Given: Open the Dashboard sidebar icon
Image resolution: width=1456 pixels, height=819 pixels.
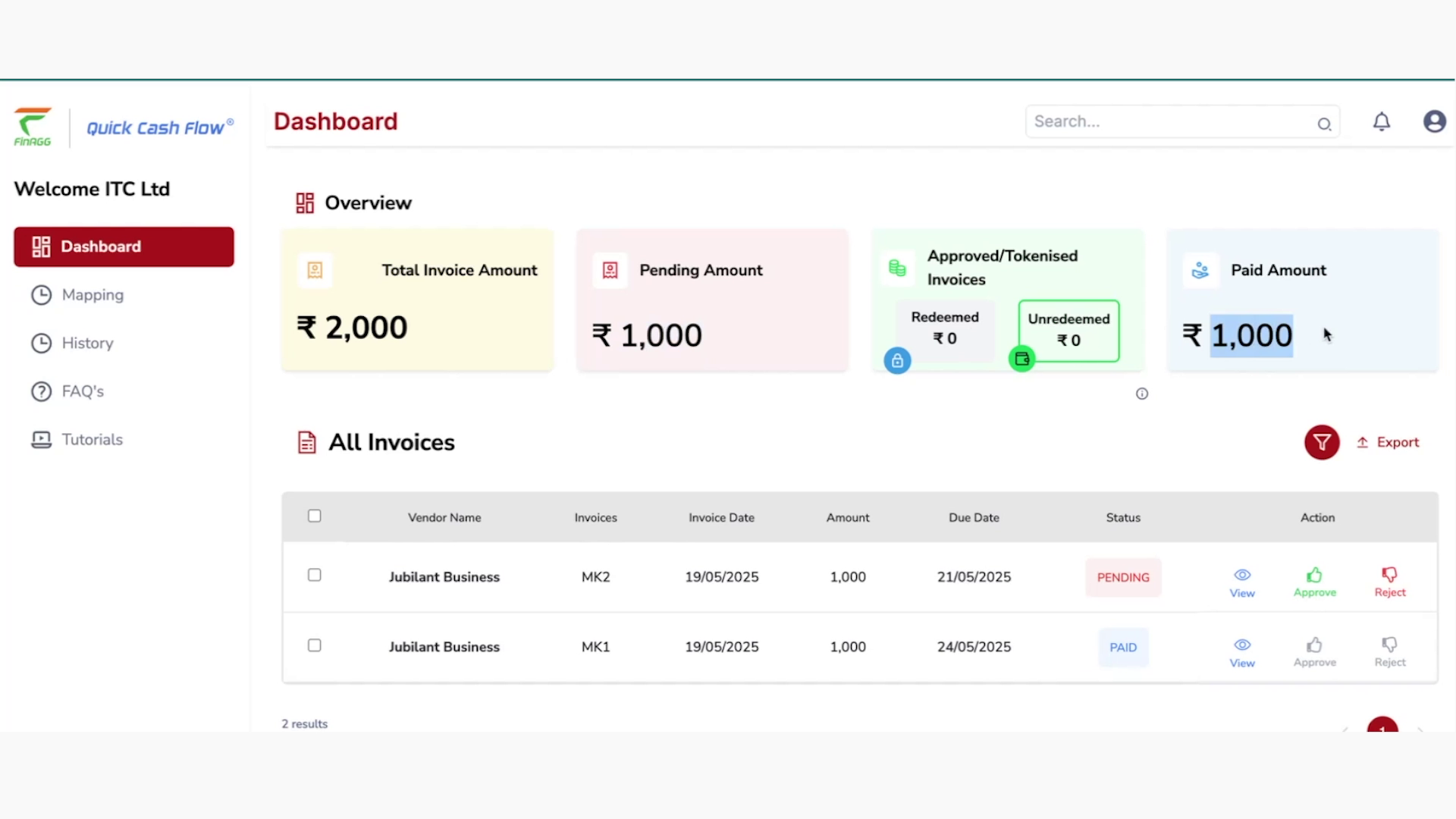Looking at the screenshot, I should tap(42, 246).
